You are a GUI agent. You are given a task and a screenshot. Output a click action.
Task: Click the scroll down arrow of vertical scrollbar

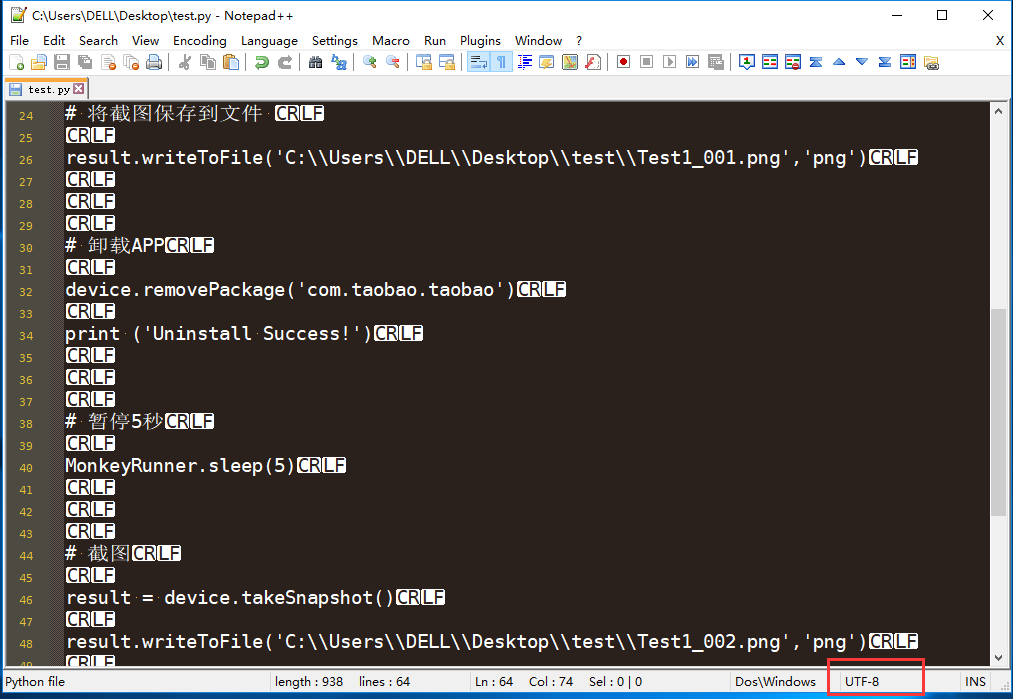pos(999,658)
